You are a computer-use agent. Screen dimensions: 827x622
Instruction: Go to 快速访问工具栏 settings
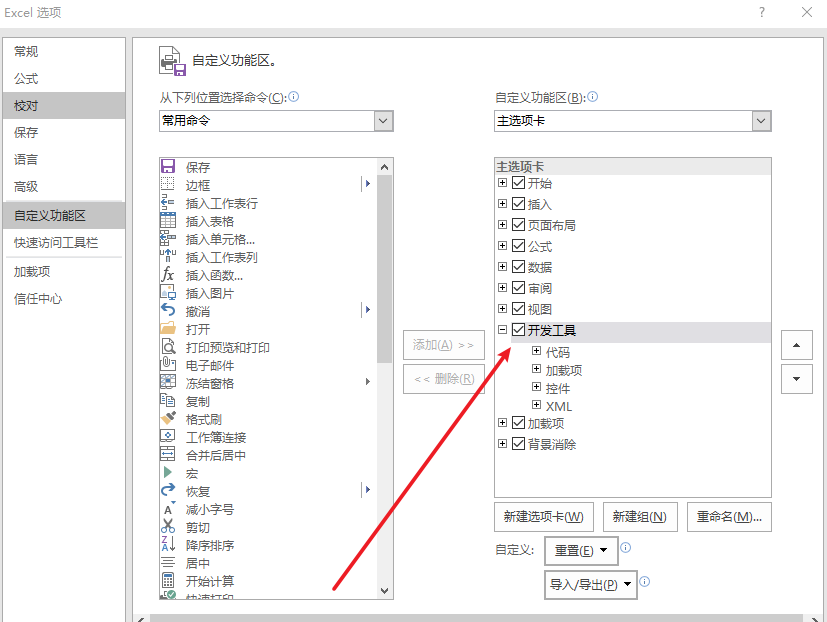pos(64,243)
